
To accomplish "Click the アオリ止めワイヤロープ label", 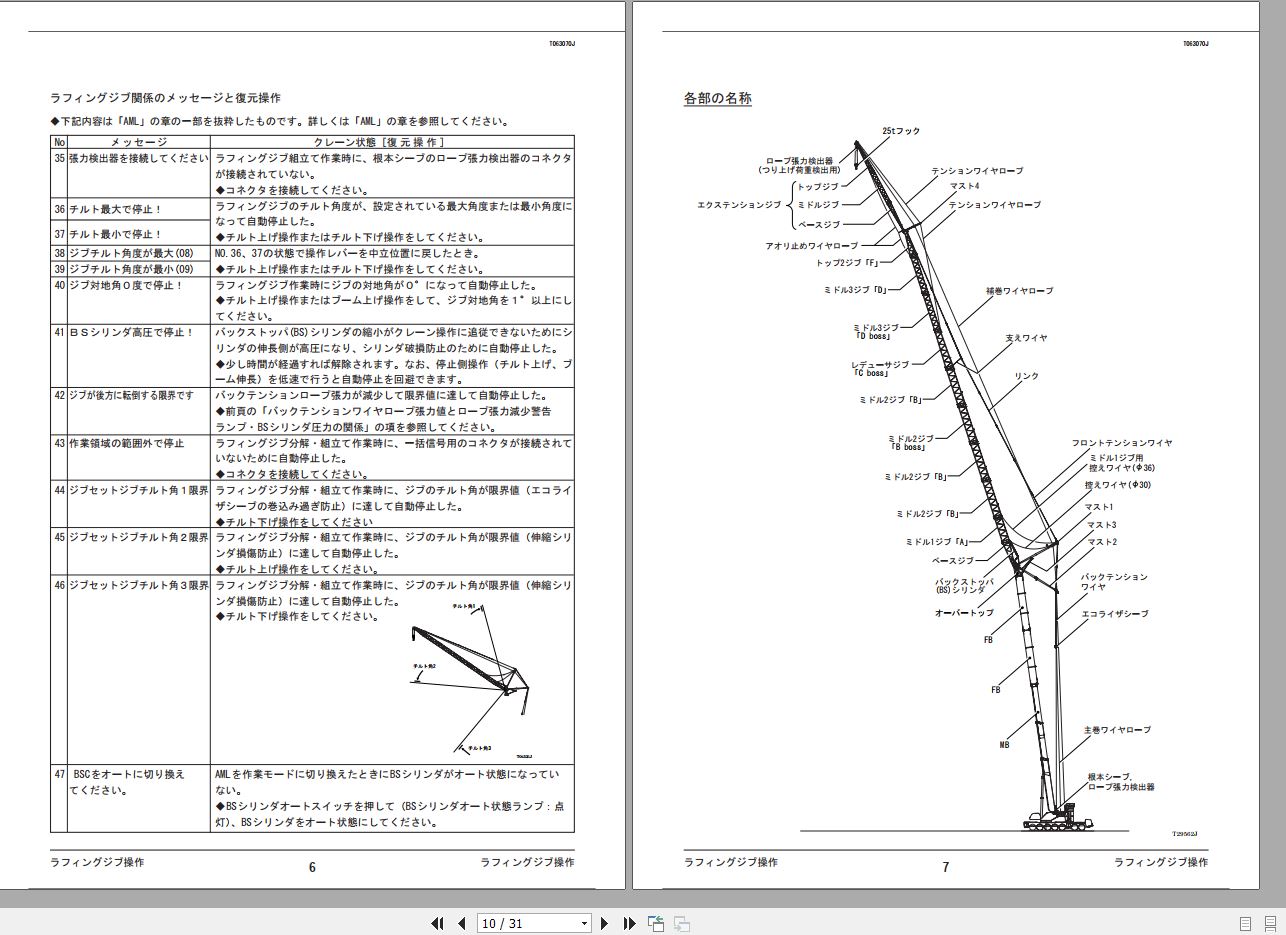I will tap(812, 245).
